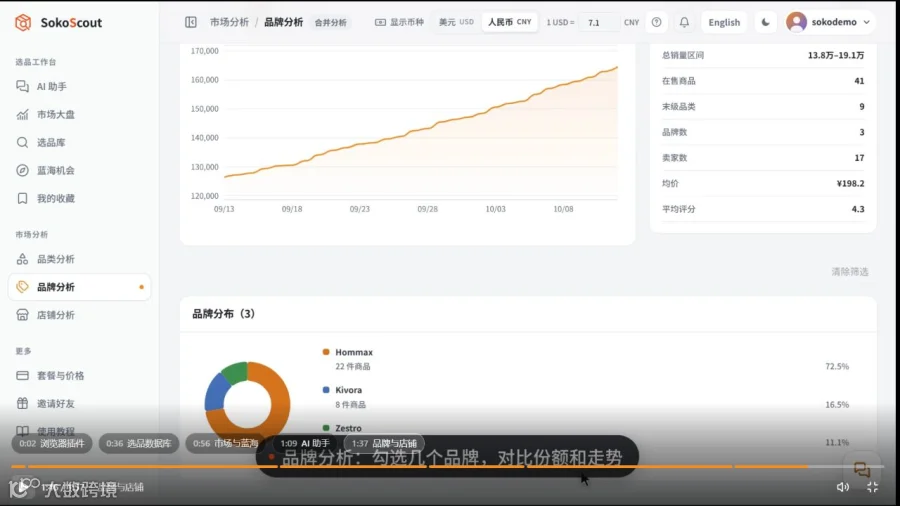This screenshot has width=900, height=506.
Task: Click the sokodemo user avatar
Action: coord(797,22)
